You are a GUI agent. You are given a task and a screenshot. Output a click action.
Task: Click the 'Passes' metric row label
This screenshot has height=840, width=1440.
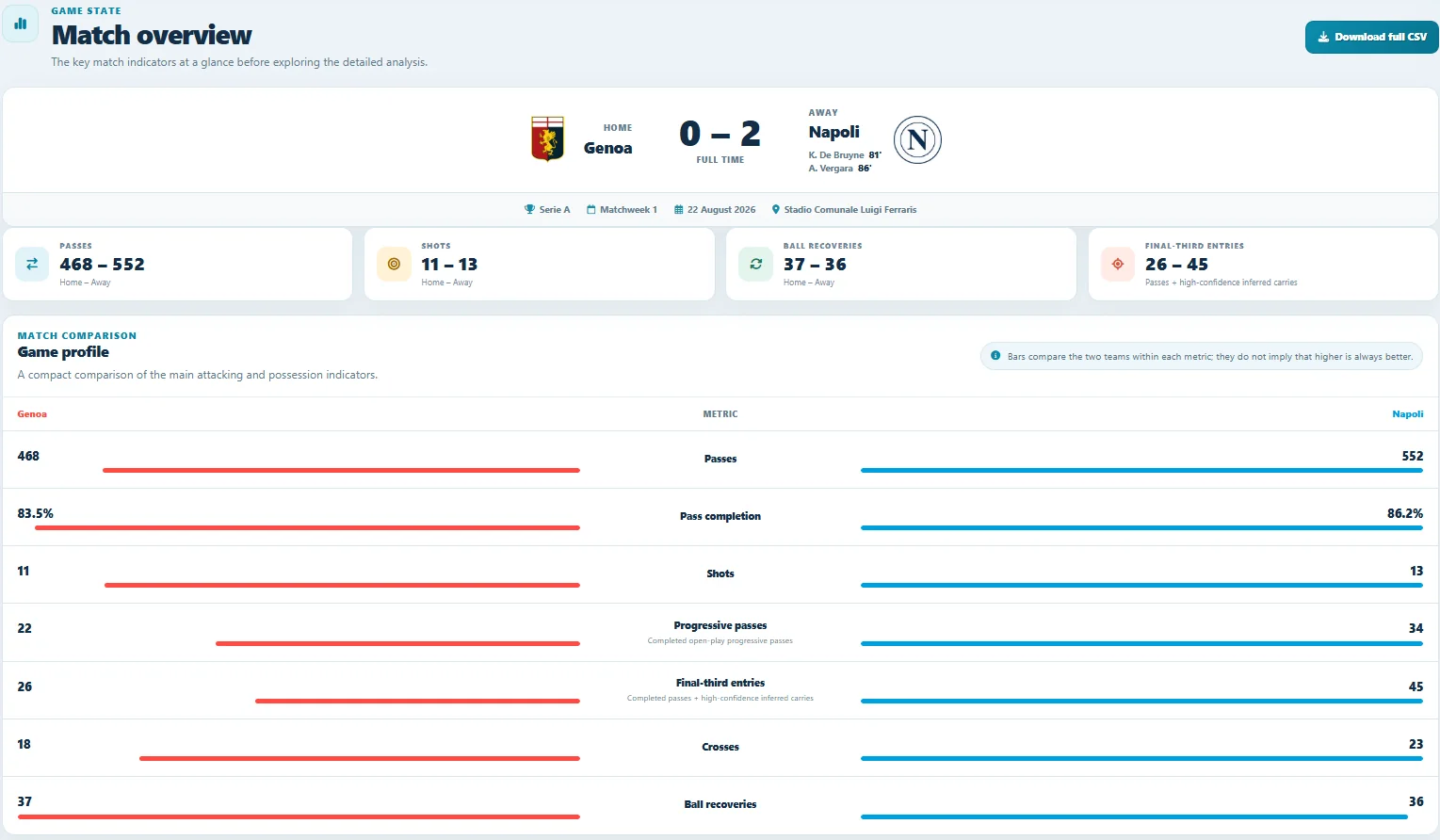720,460
